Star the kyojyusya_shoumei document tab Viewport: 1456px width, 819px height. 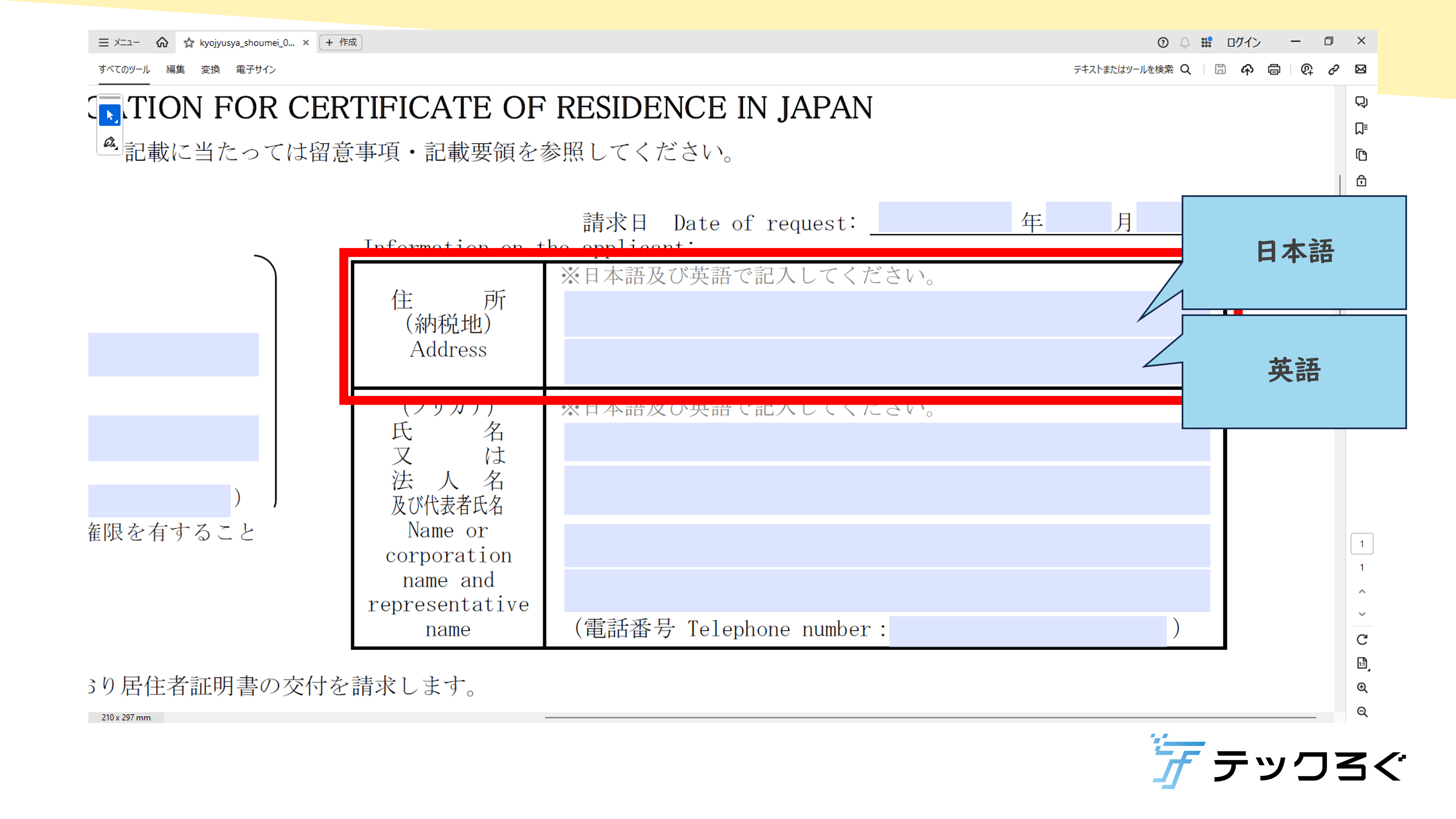[189, 42]
